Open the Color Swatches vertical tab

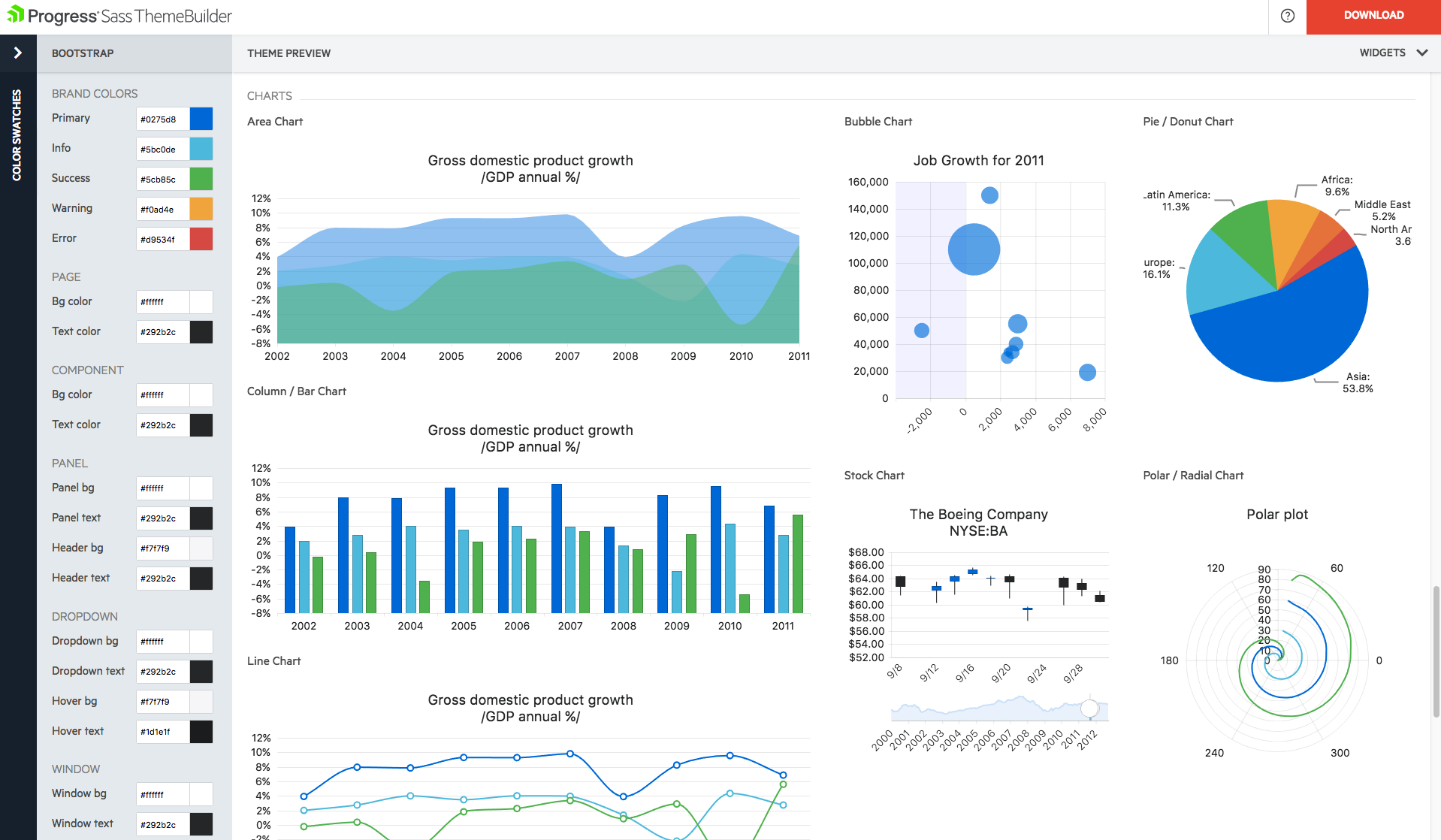tap(17, 135)
